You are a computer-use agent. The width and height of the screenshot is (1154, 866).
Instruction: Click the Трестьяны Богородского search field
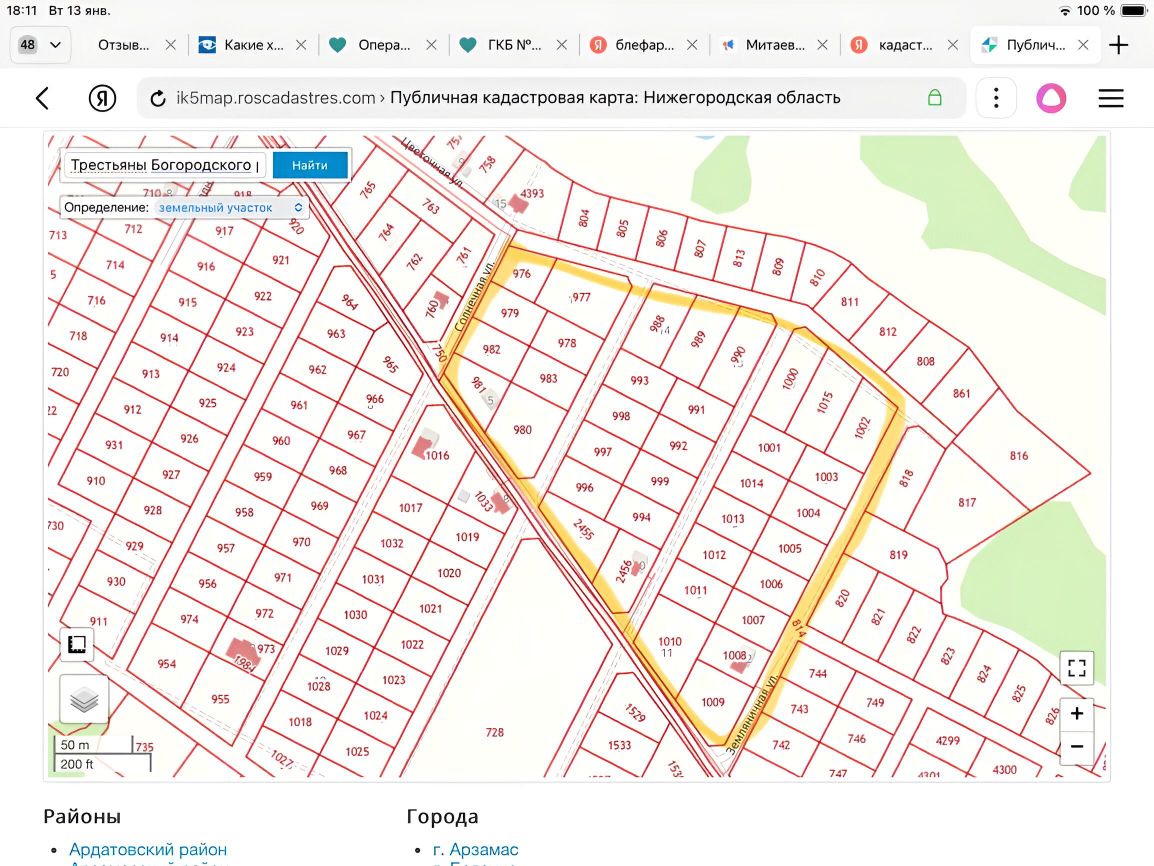[166, 165]
